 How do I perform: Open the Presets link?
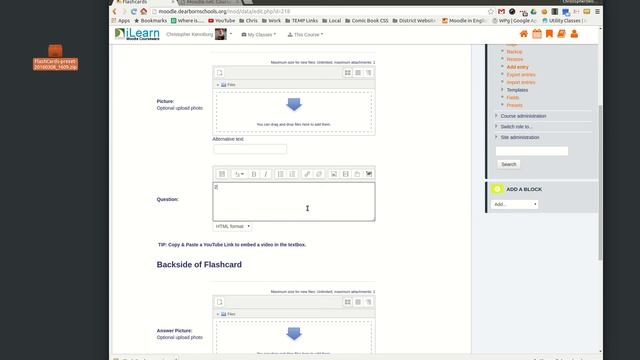pyautogui.click(x=514, y=105)
